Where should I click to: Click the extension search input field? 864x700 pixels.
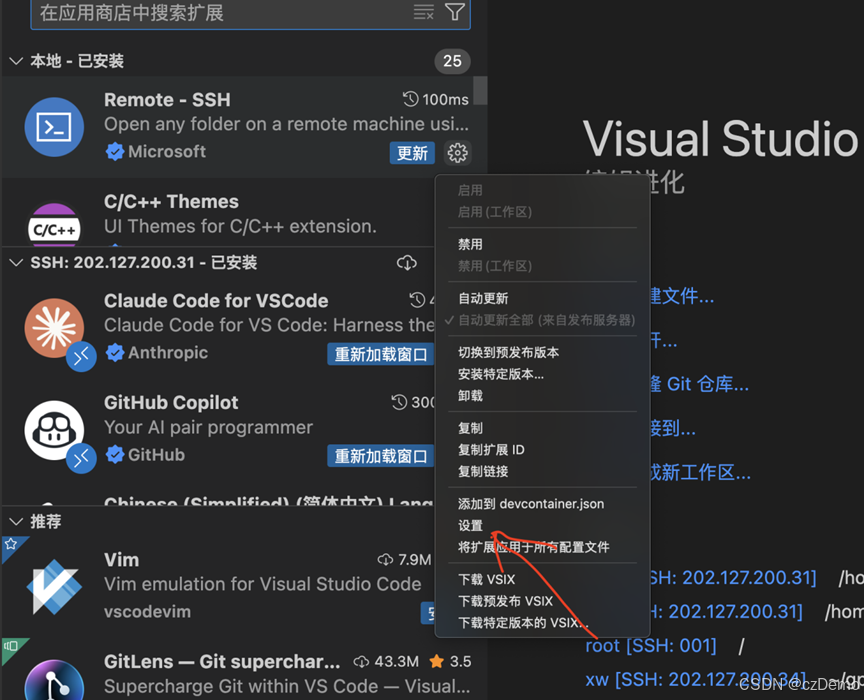200,14
